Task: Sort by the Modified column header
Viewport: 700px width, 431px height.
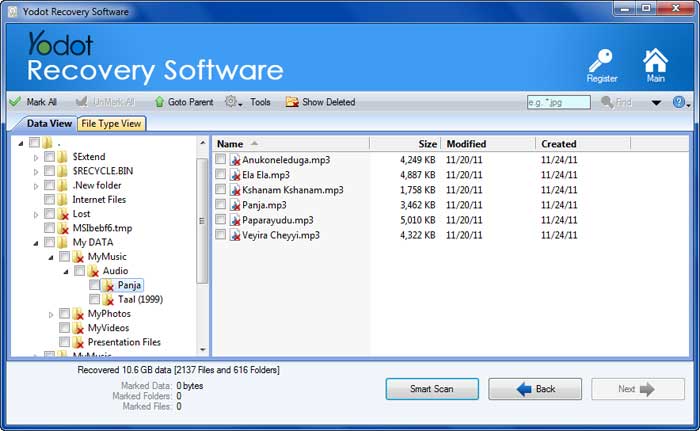Action: pos(488,144)
